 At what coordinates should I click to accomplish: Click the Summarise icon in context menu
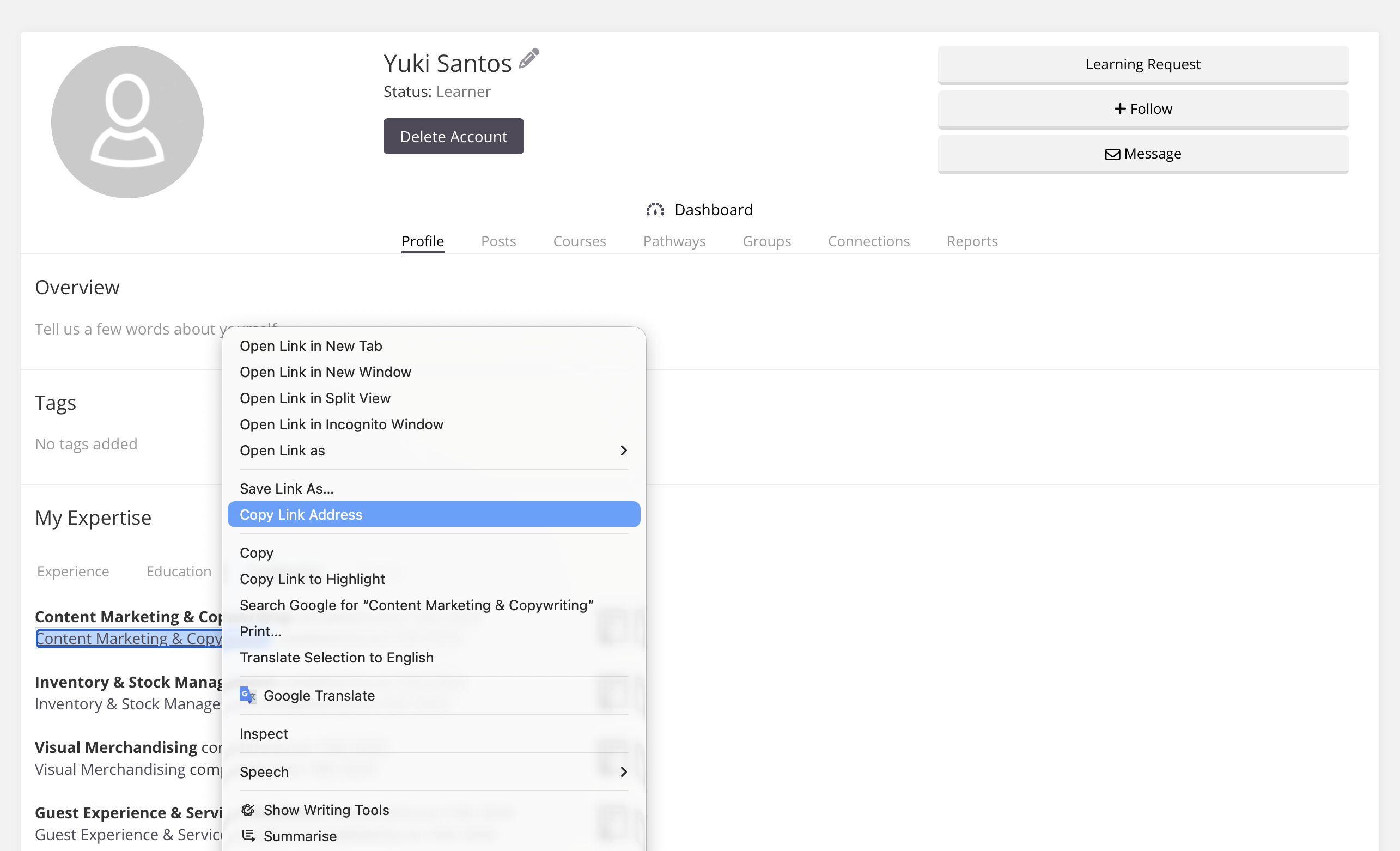point(248,836)
